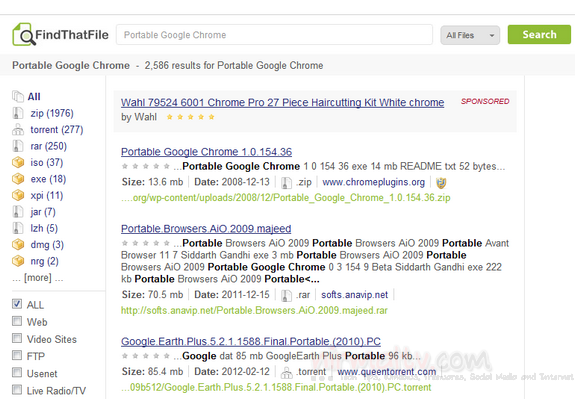Screen dimensions: 575x399
Task: Choose the exe package icon filter
Action: click(18, 179)
